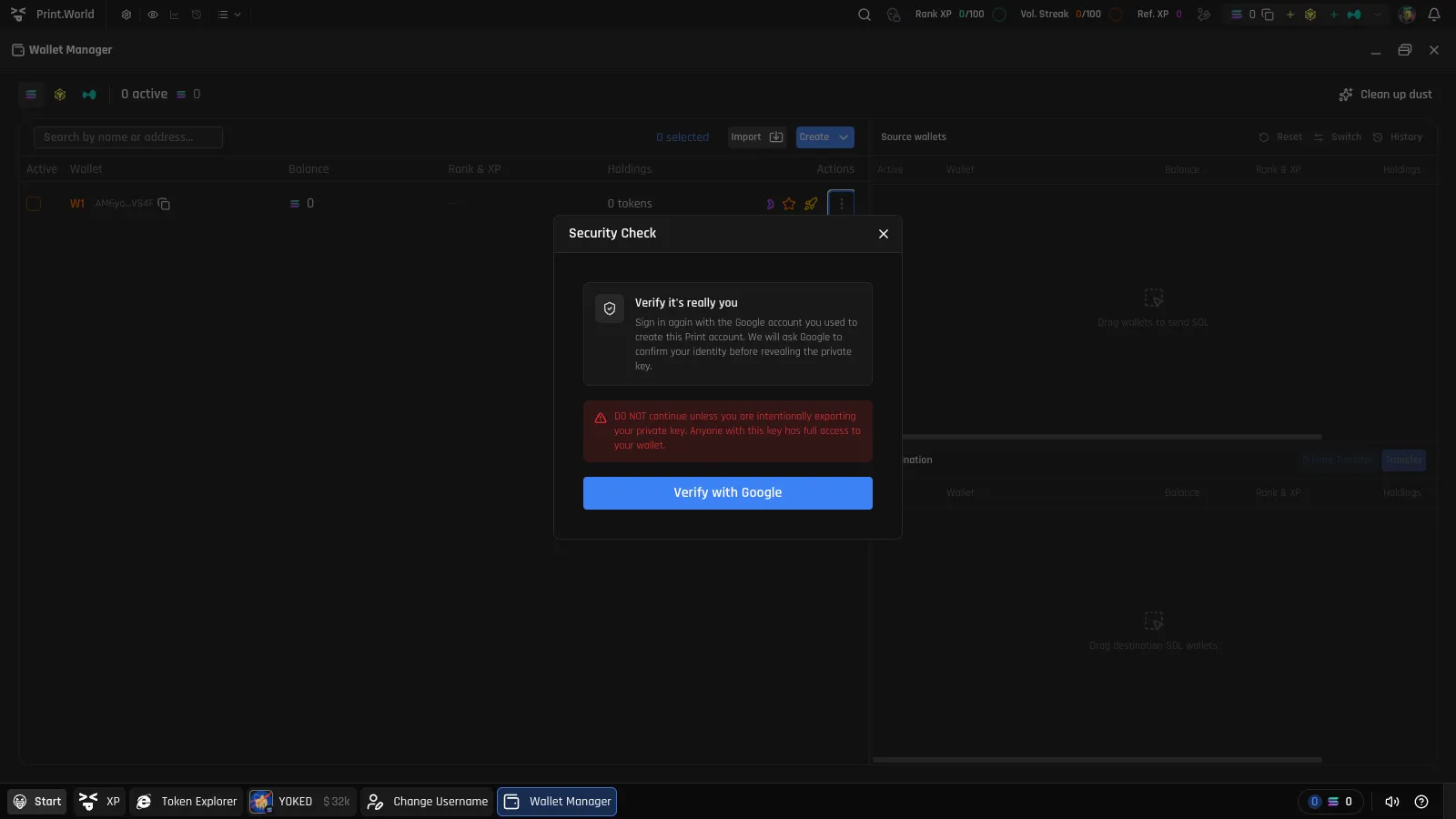Click the destination wallets horizontal scrollbar

[1097, 760]
